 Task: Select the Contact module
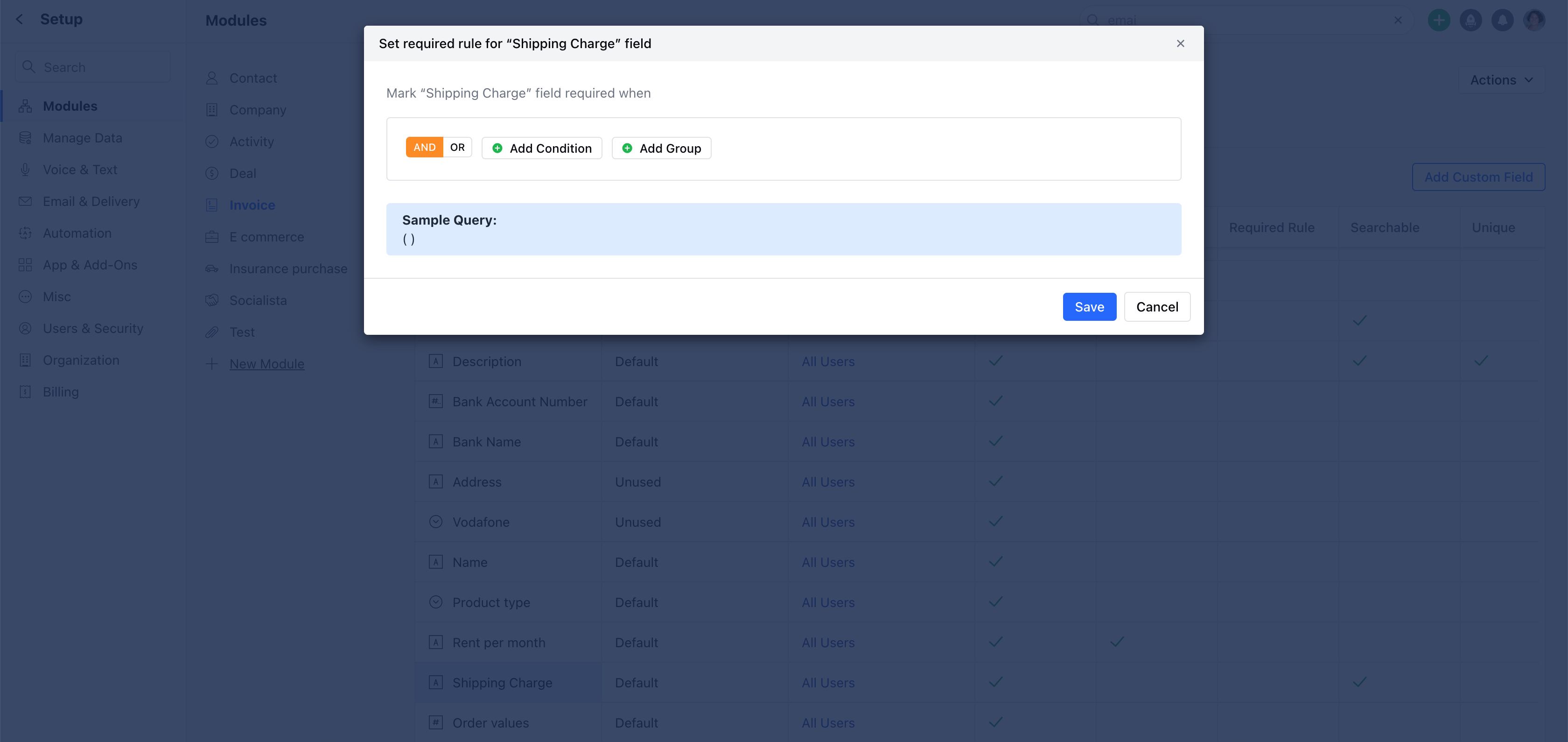coord(252,78)
